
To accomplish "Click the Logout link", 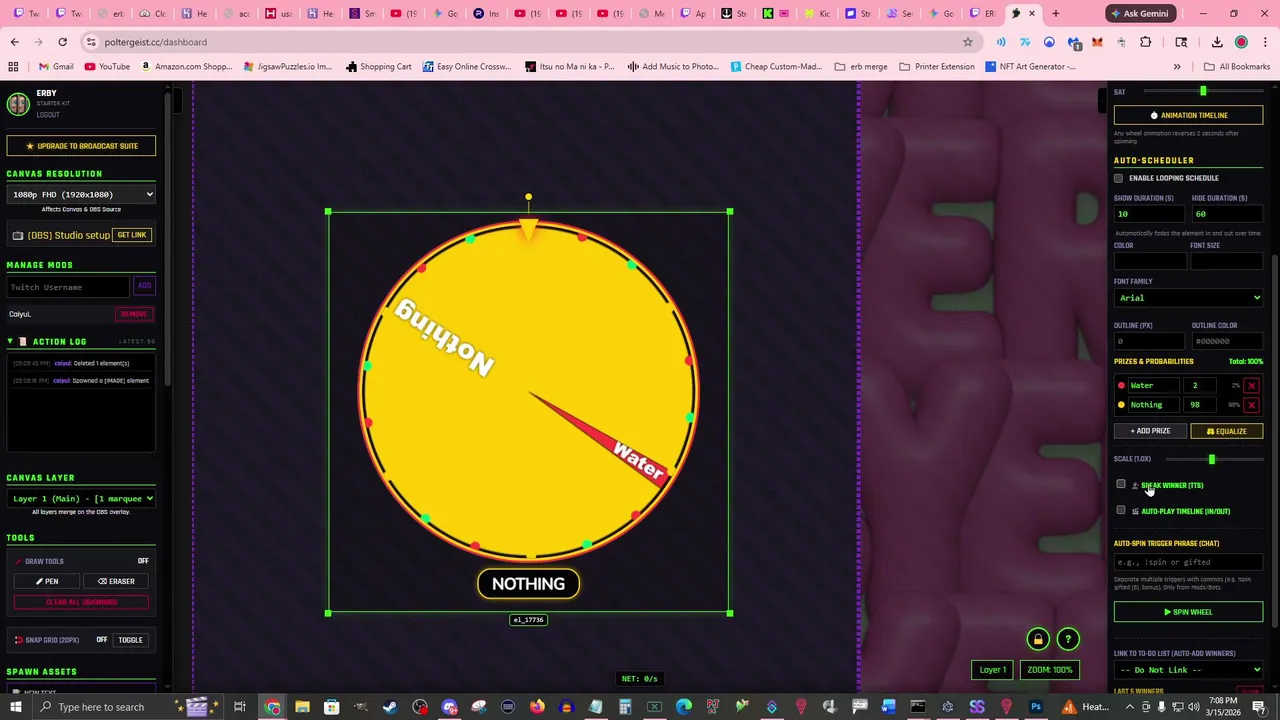I will 48,114.
